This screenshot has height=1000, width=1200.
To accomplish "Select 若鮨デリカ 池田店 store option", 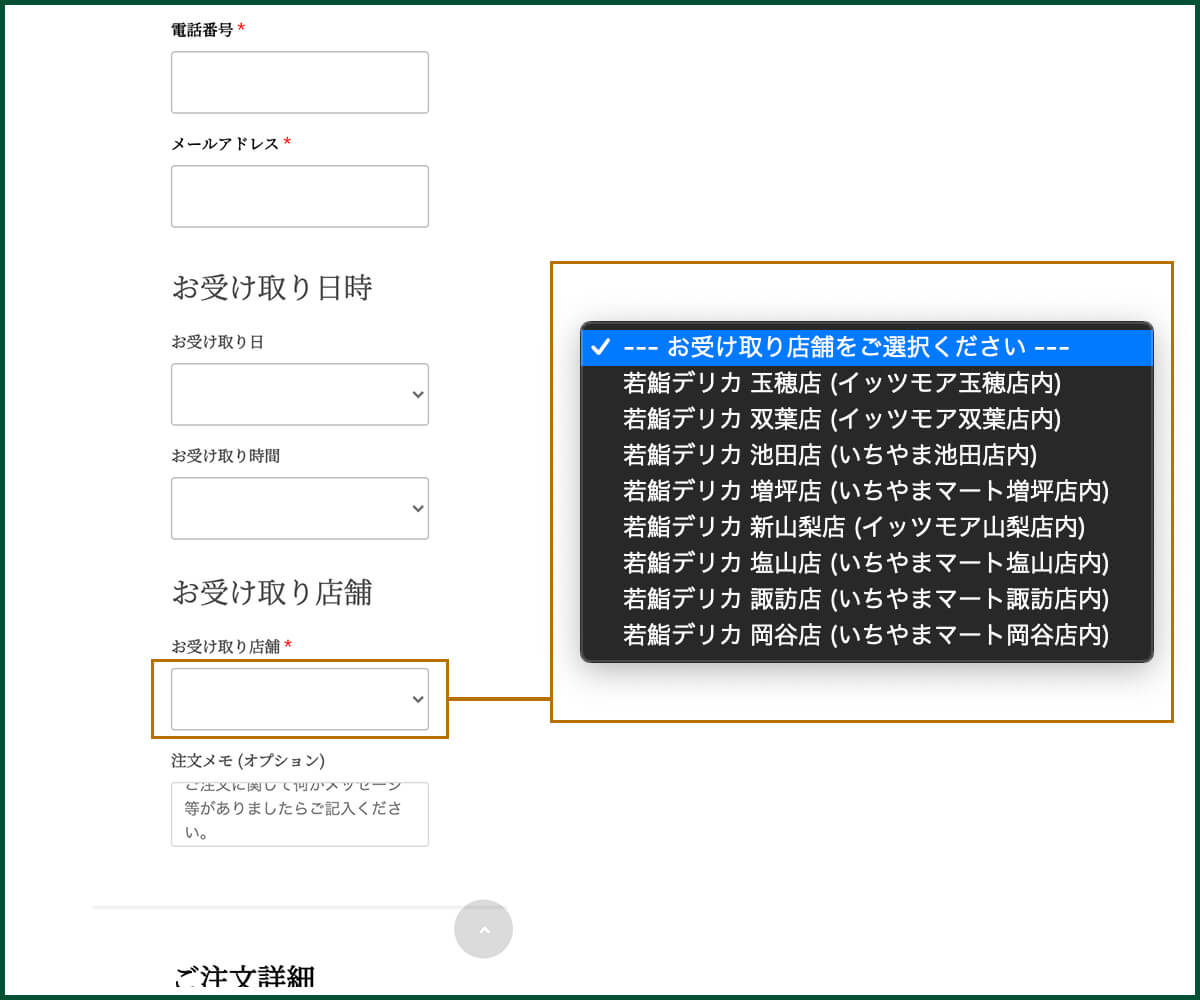I will coord(830,455).
